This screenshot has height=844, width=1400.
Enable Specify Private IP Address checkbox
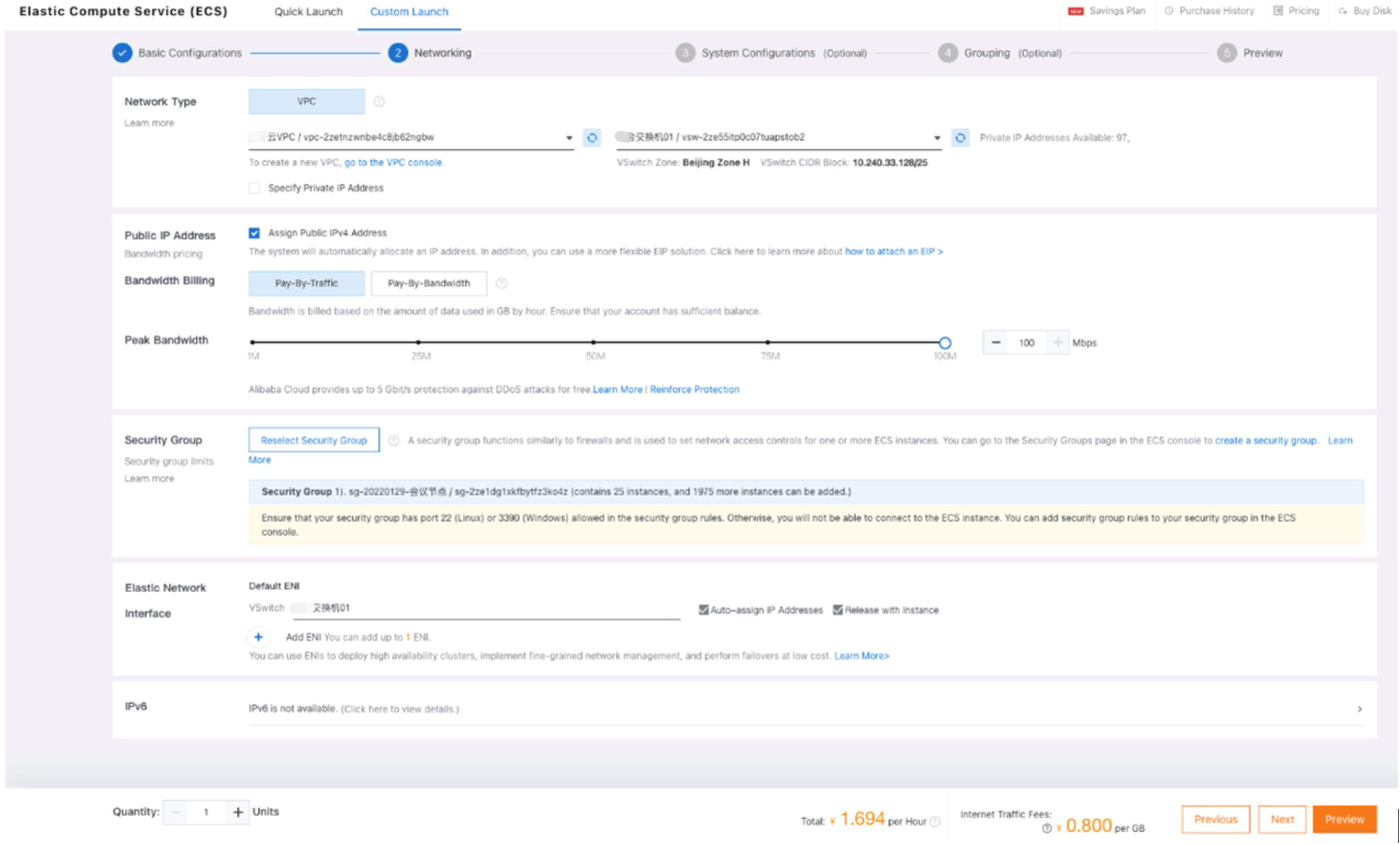254,188
